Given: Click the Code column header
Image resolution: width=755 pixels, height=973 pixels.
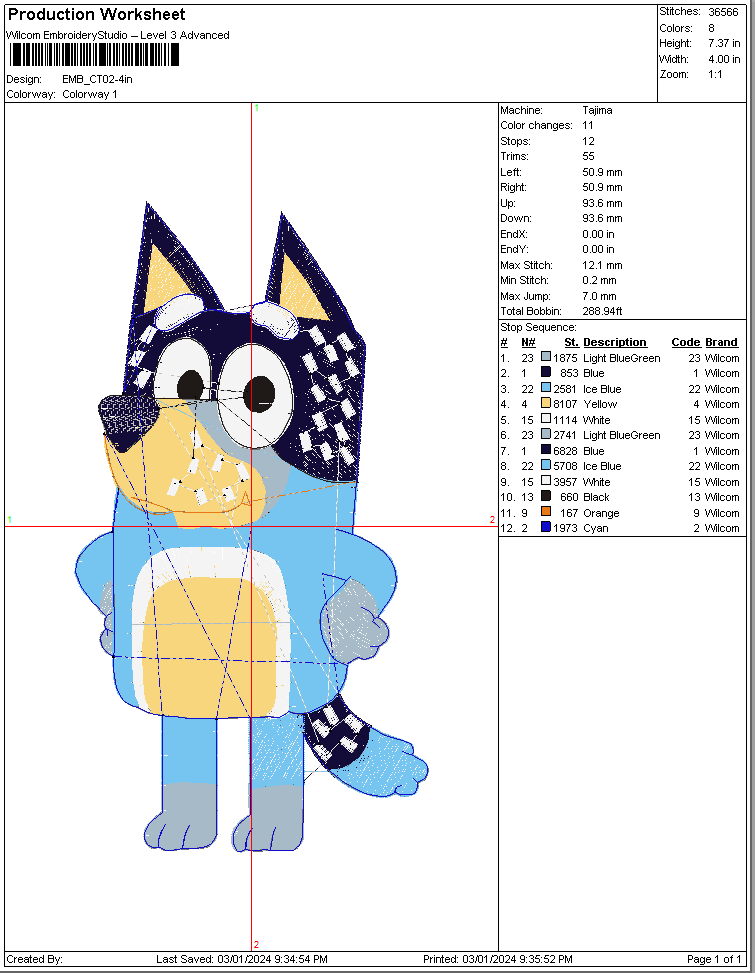Looking at the screenshot, I should 686,342.
